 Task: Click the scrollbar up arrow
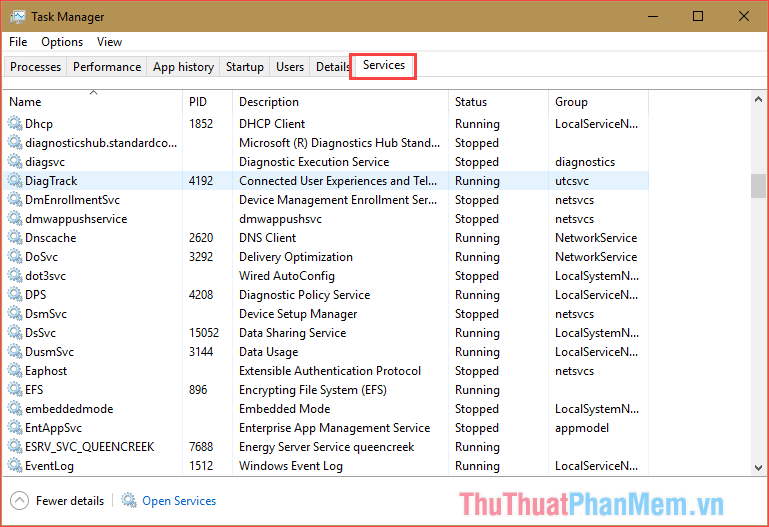tap(758, 100)
